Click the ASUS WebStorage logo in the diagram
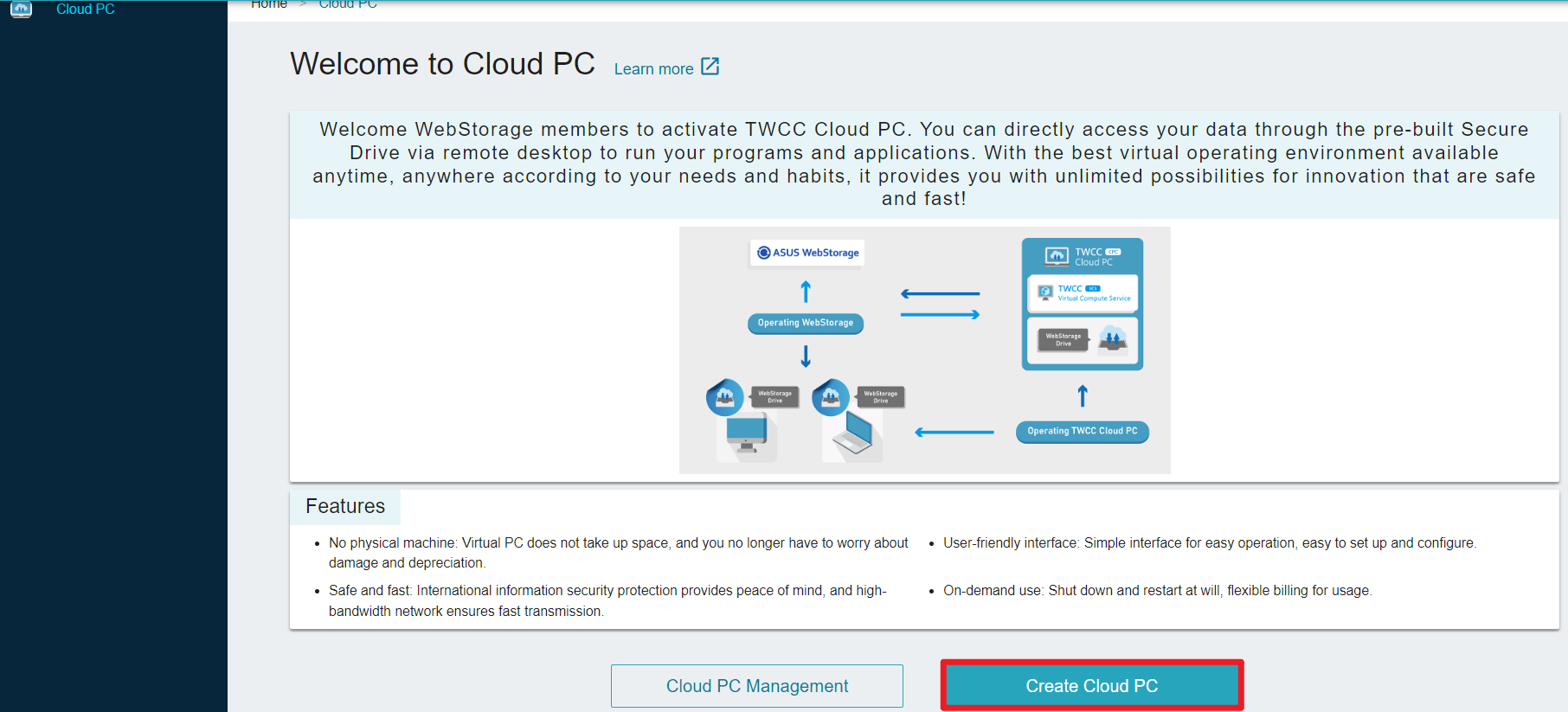Image resolution: width=1568 pixels, height=712 pixels. coord(806,253)
